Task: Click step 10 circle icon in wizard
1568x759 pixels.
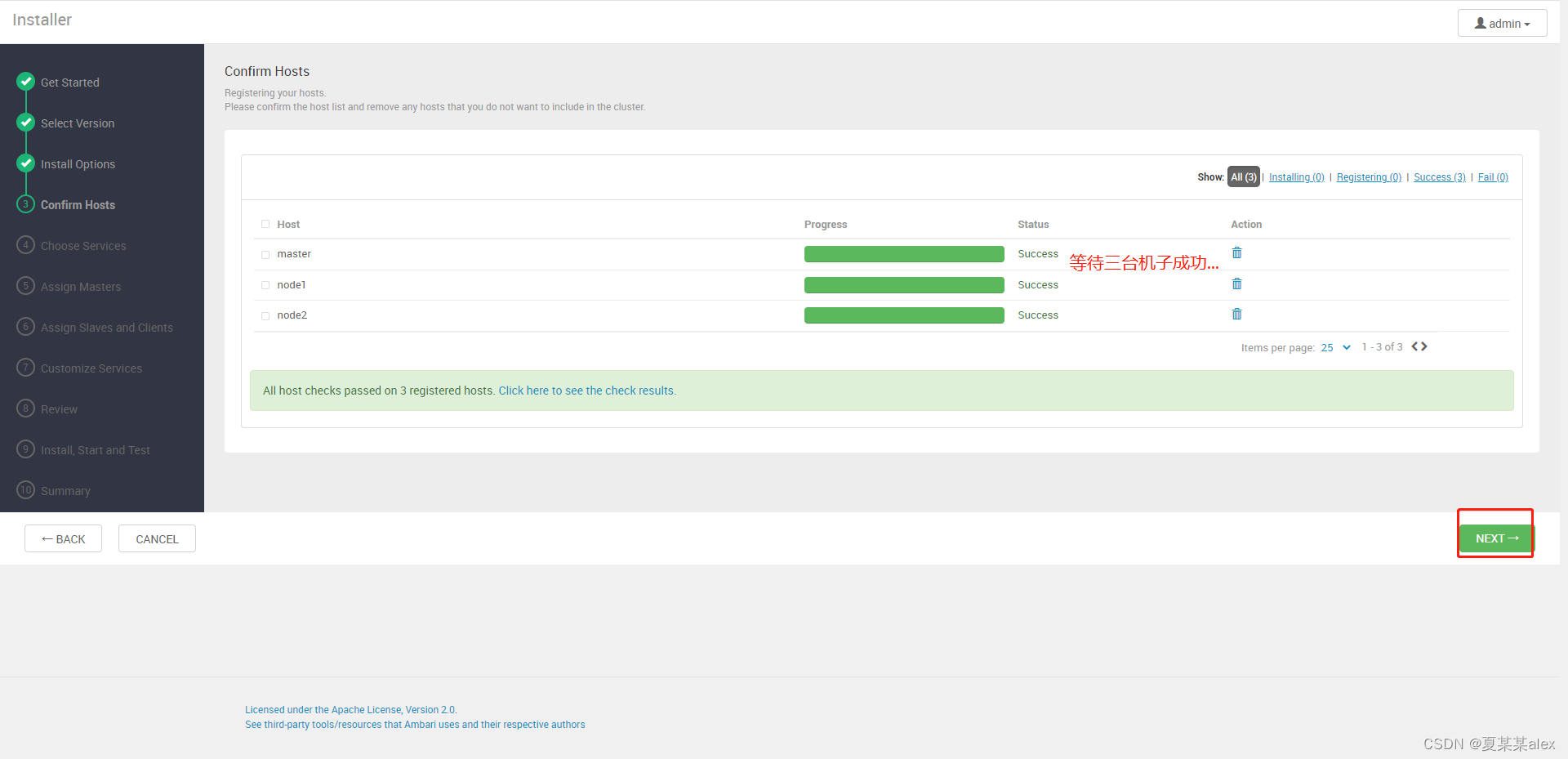Action: pyautogui.click(x=25, y=489)
